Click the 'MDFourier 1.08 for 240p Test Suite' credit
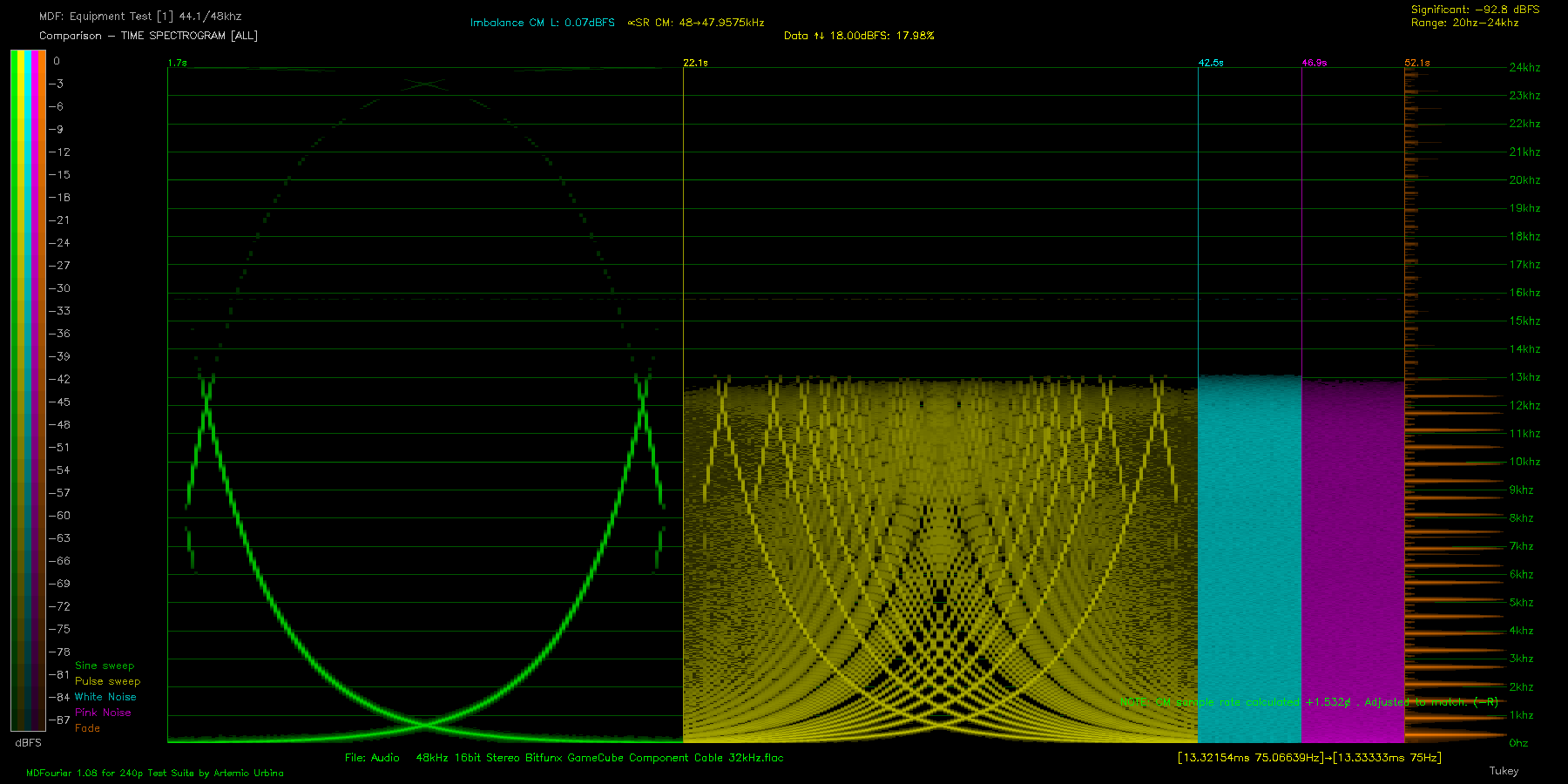 (155, 773)
